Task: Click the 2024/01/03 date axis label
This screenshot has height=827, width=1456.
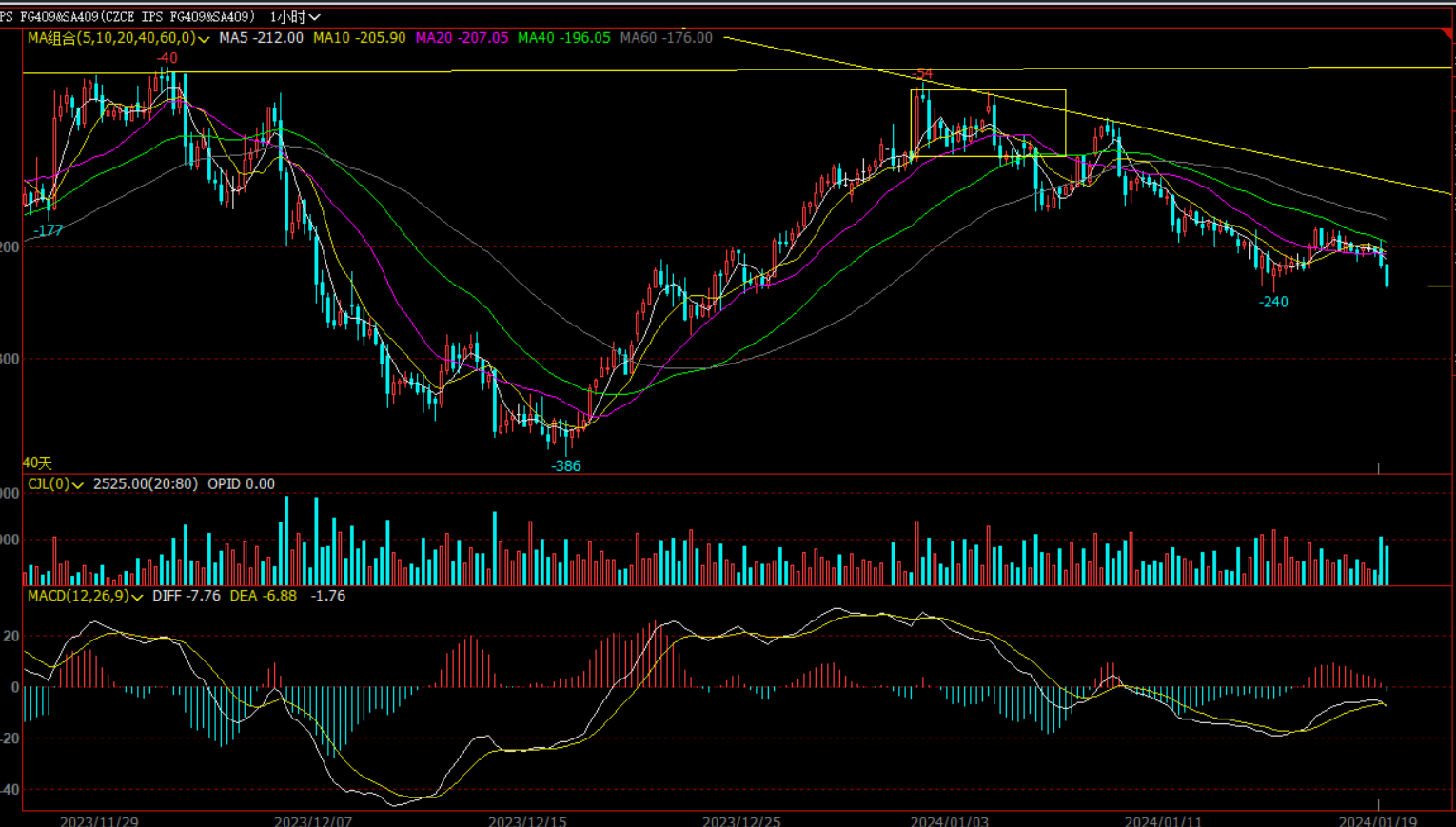Action: point(949,820)
